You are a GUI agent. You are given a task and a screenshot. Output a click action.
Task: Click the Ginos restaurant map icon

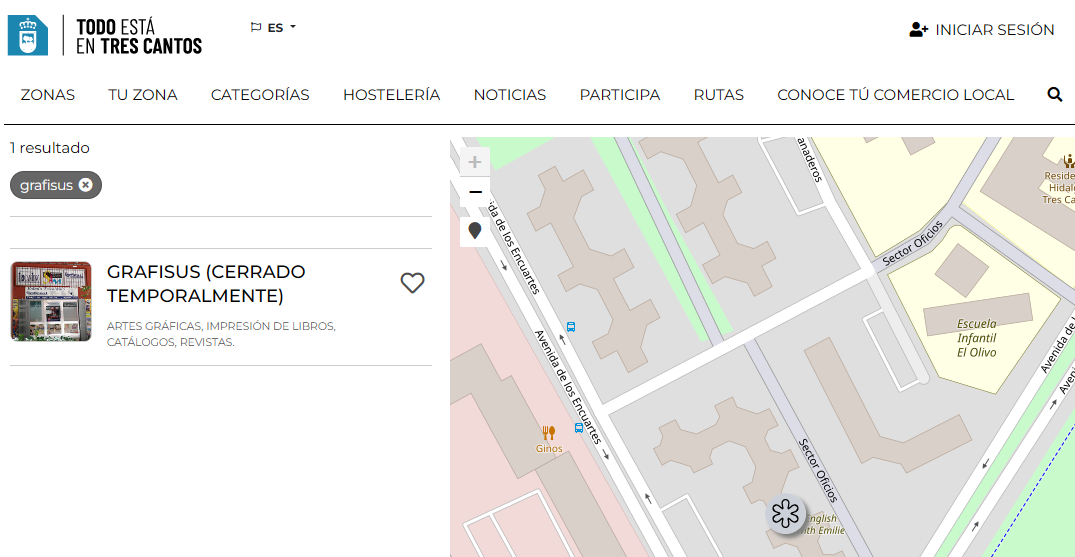[548, 433]
